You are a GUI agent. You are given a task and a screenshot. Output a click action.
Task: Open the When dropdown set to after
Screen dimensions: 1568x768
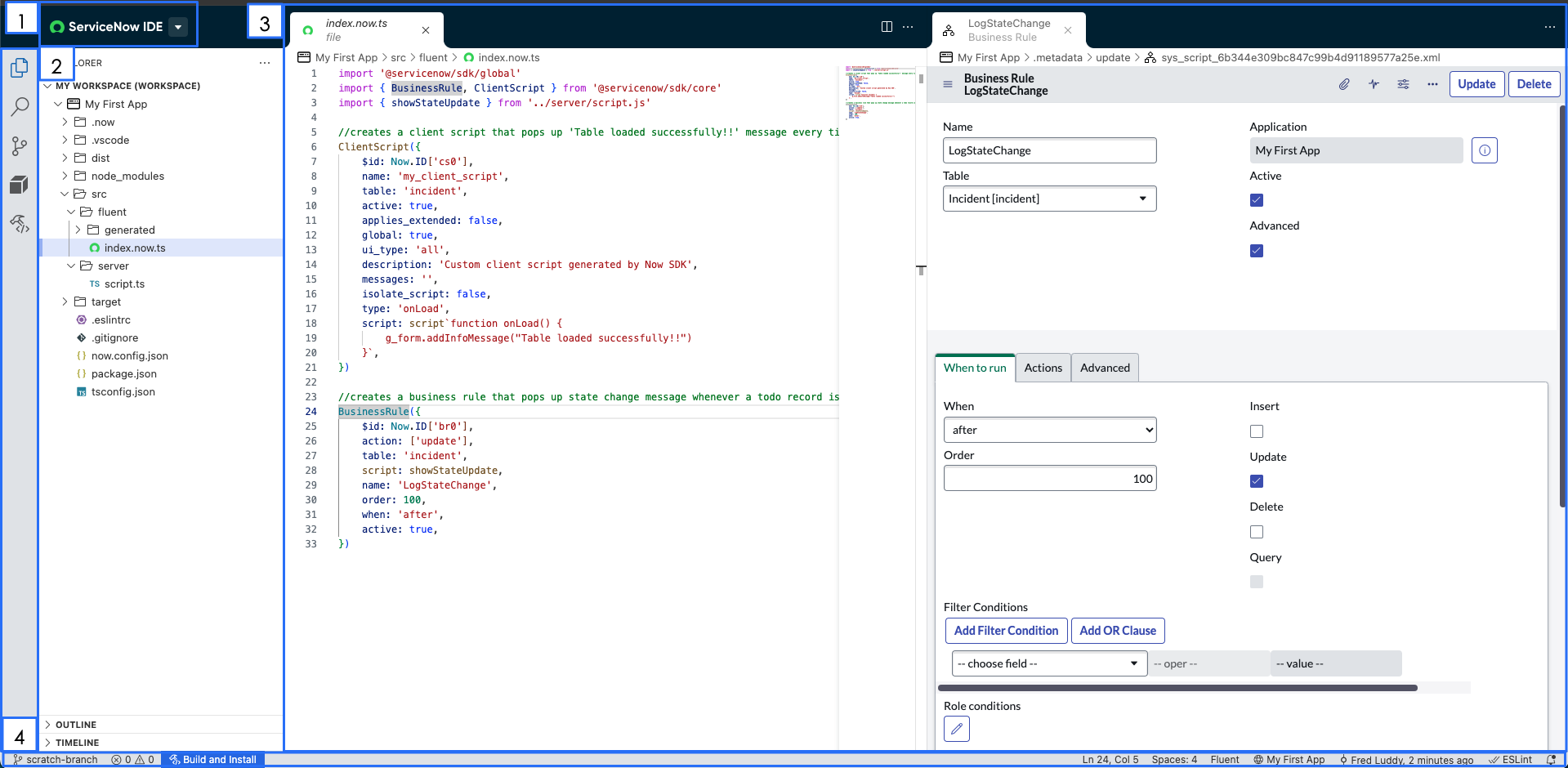point(1049,430)
